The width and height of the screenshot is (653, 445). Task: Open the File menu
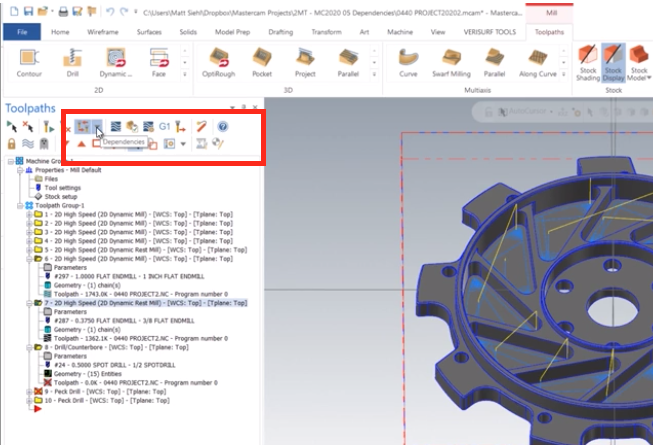22,32
